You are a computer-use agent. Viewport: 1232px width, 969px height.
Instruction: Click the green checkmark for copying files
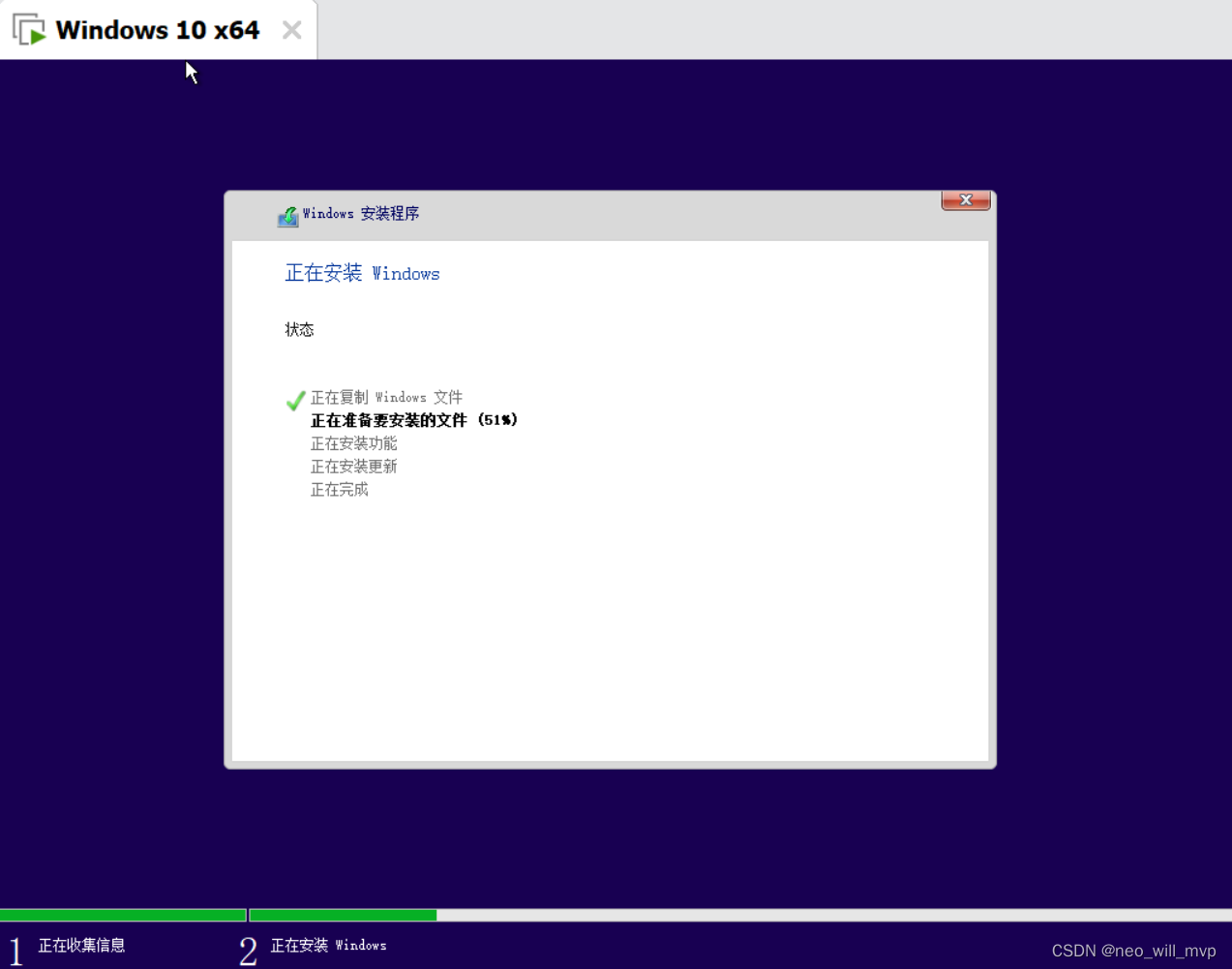(x=295, y=400)
